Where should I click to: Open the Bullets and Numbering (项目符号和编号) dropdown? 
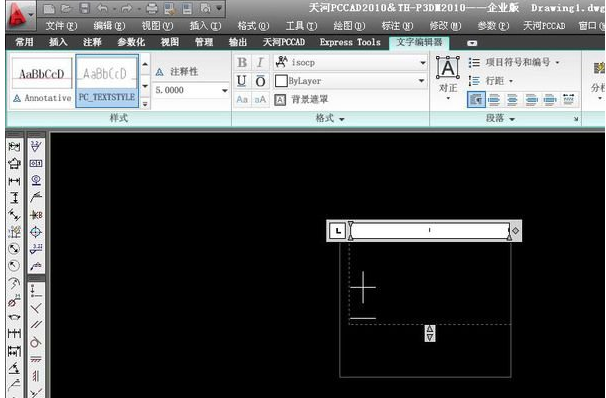[514, 62]
